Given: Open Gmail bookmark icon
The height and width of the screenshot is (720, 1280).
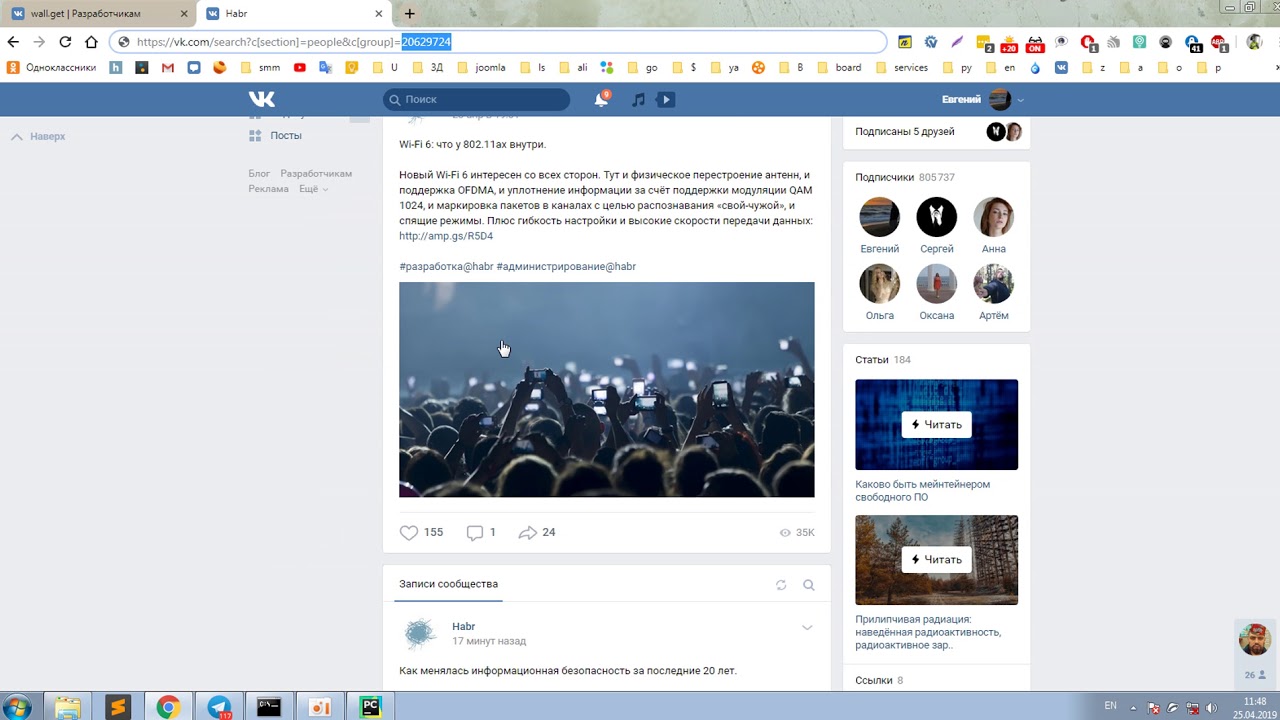Looking at the screenshot, I should (x=167, y=68).
